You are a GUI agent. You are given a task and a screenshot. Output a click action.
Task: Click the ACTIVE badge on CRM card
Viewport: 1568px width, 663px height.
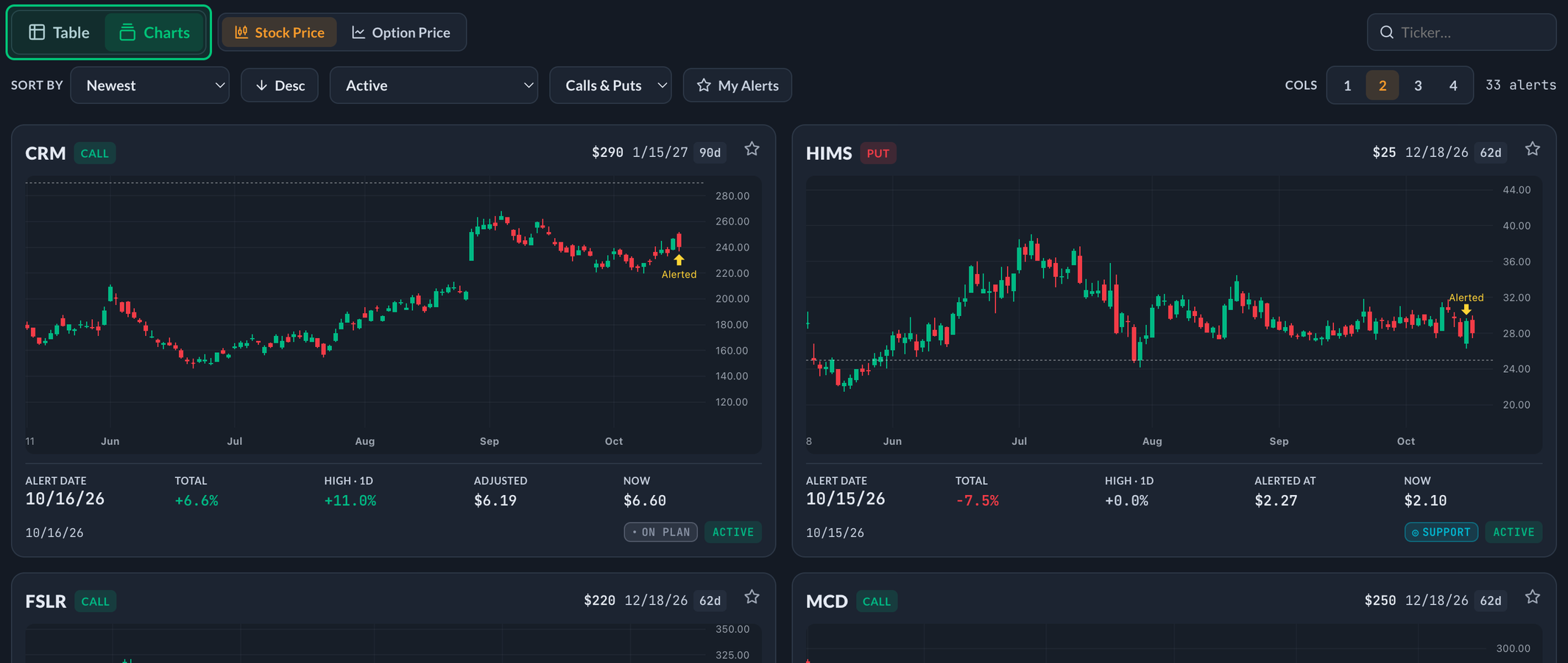pyautogui.click(x=733, y=532)
